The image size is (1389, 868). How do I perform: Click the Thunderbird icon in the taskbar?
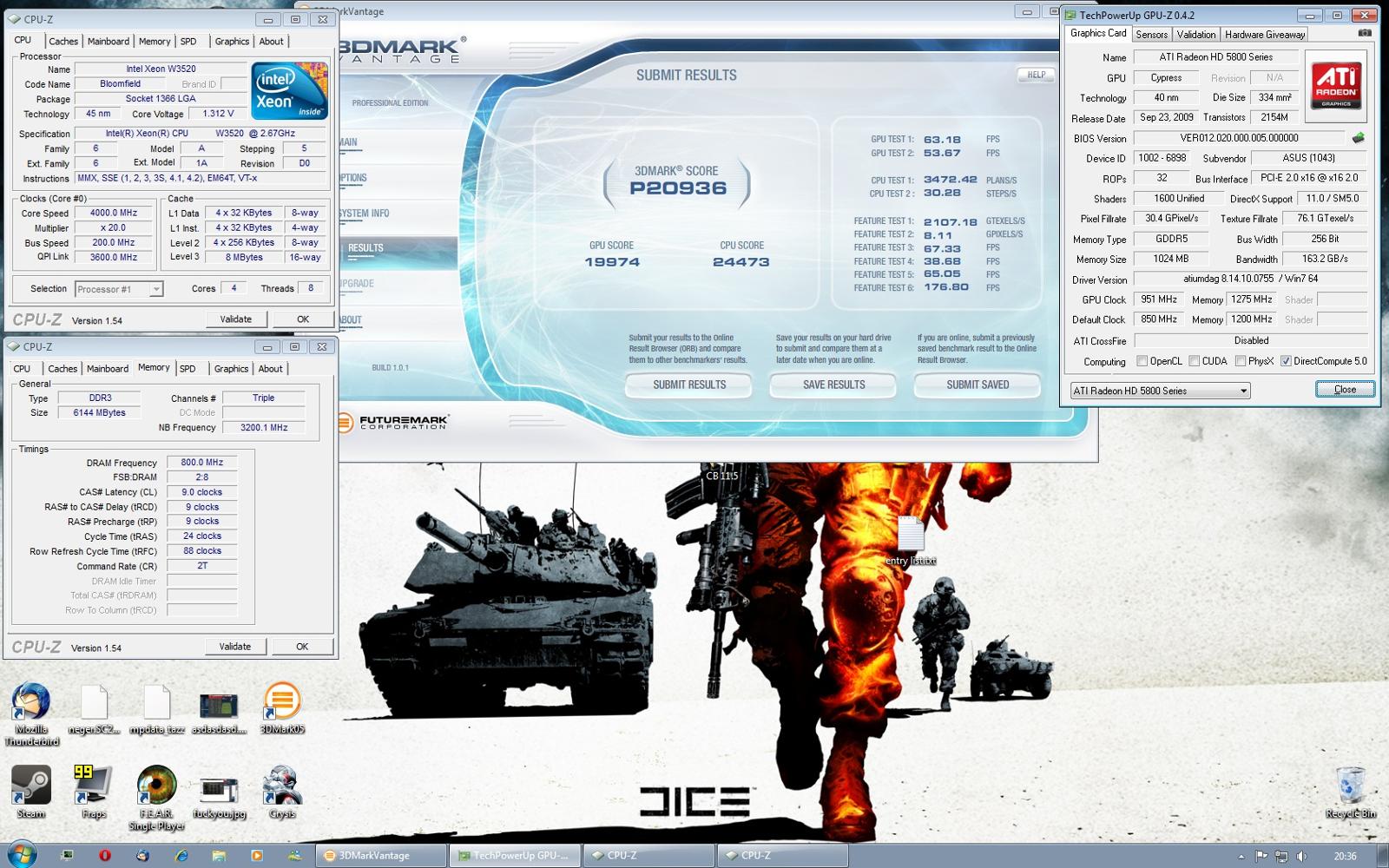[142, 855]
